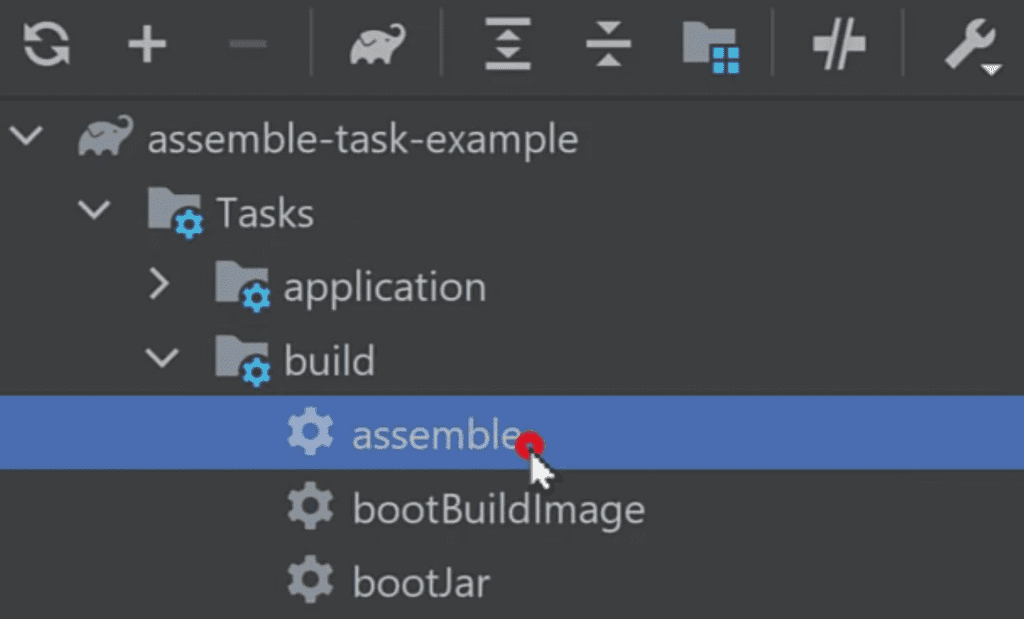Collapse the Tasks folder chevron
Screen dimensions: 1024x619
tap(96, 210)
